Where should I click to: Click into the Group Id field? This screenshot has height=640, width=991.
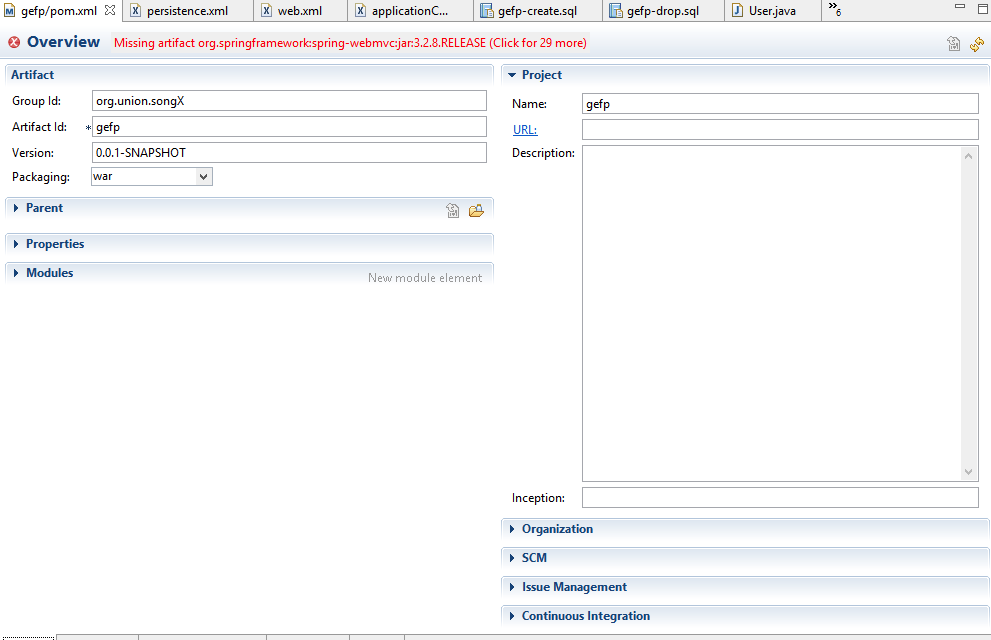click(288, 101)
